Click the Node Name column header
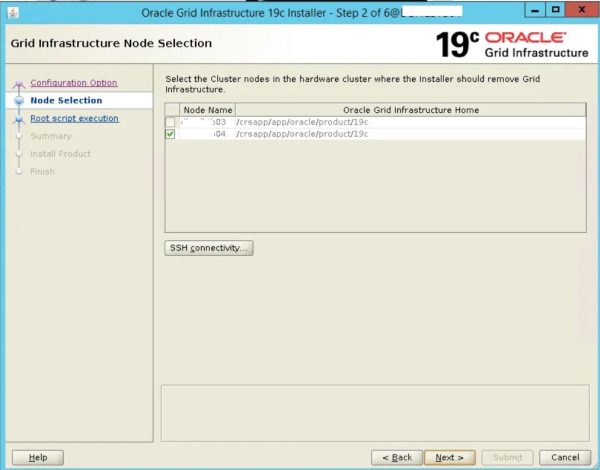The image size is (600, 470). [207, 110]
